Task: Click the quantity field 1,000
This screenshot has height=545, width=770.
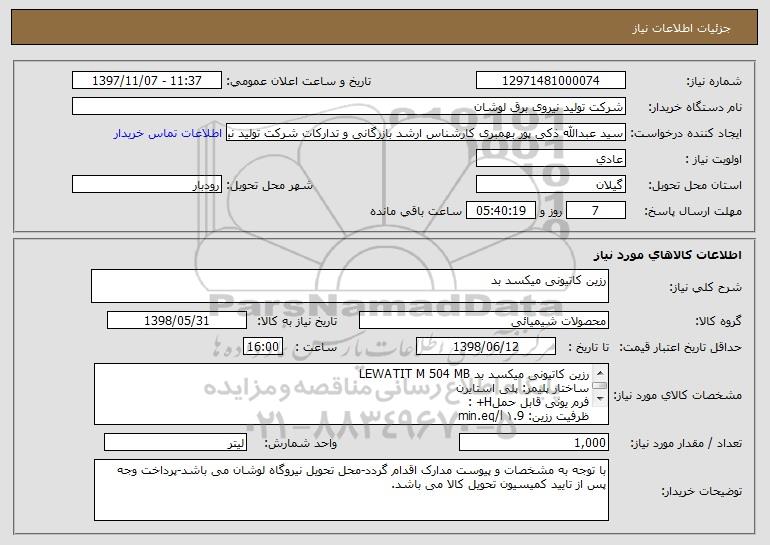Action: [534, 442]
